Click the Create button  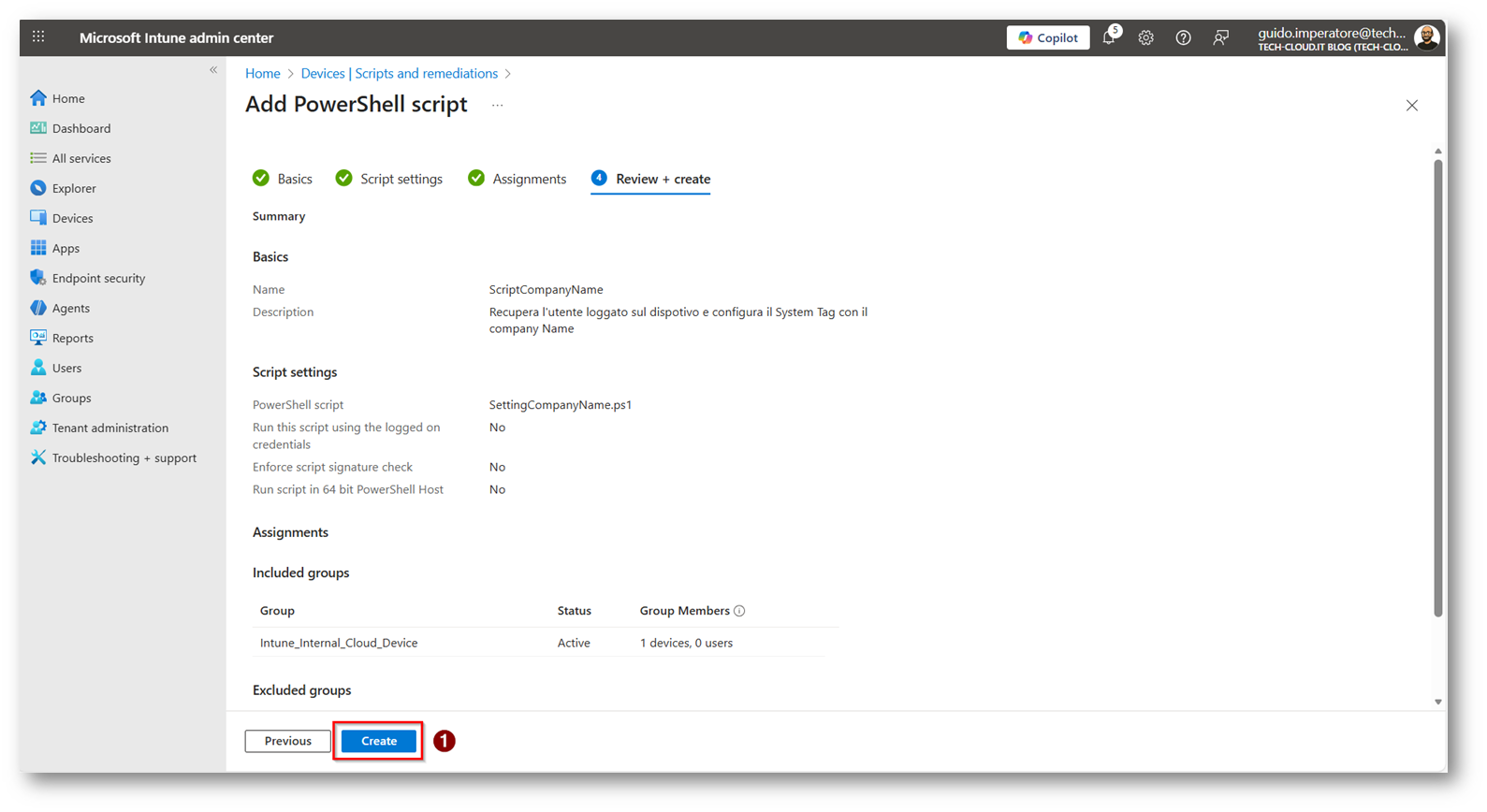pos(379,741)
